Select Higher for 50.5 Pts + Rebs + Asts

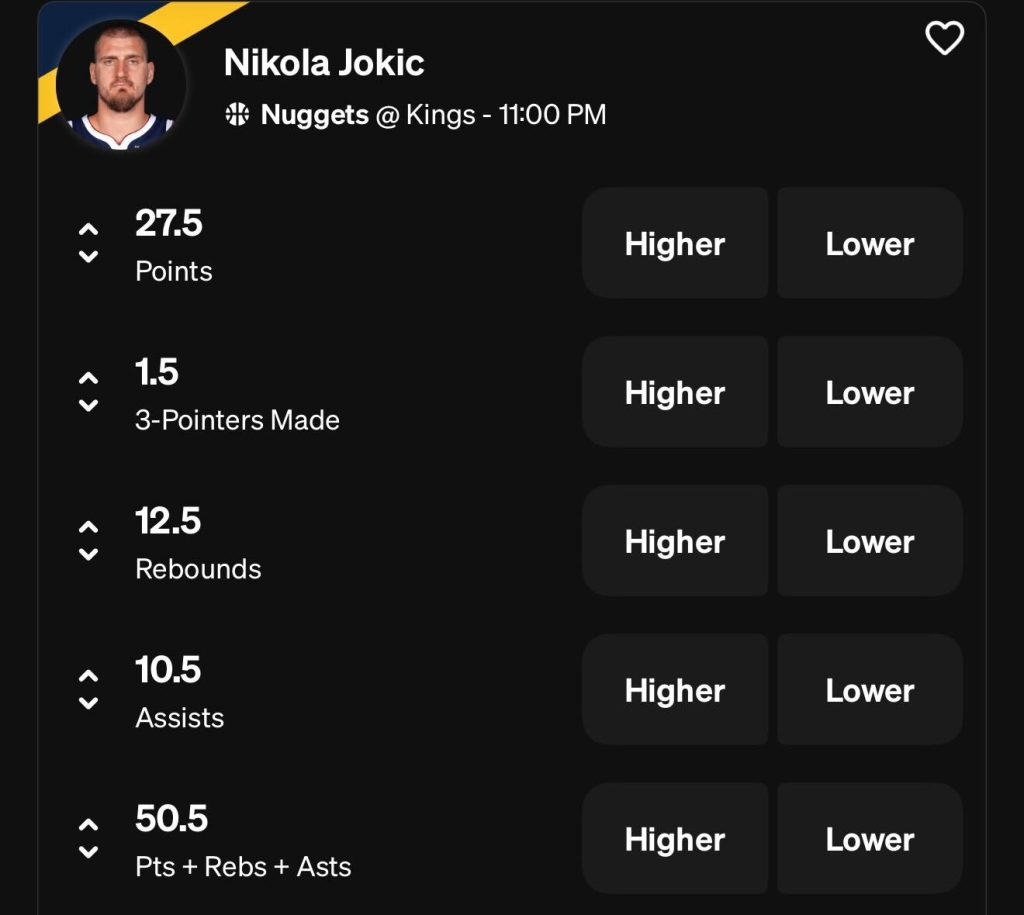(x=675, y=839)
